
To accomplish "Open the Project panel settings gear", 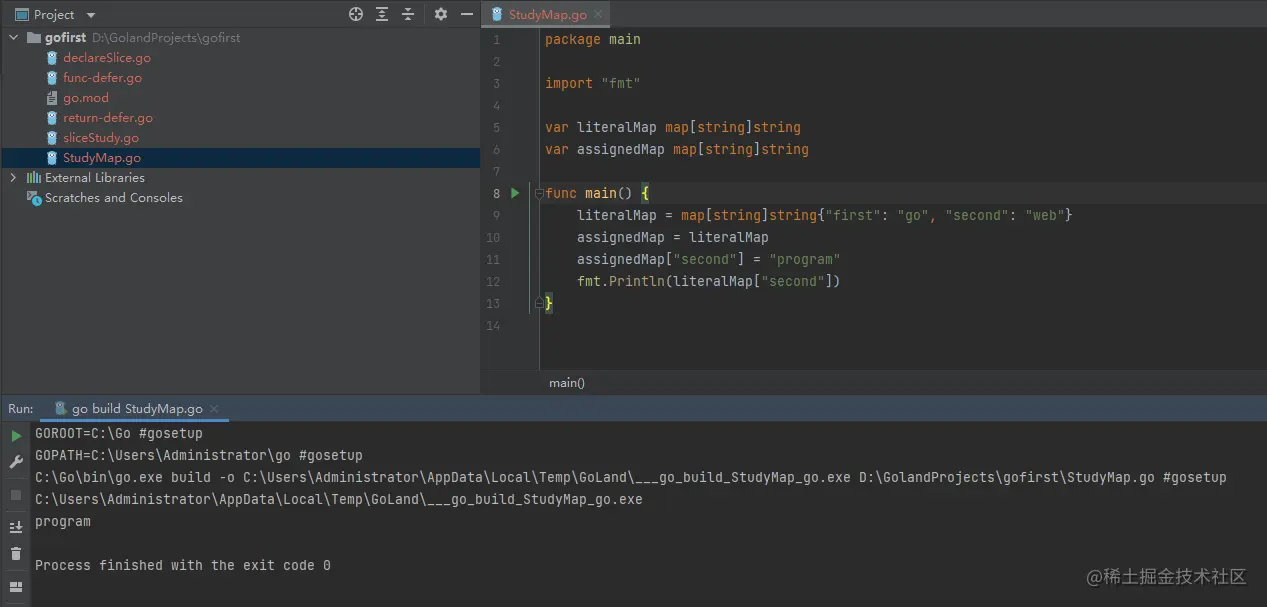I will click(441, 14).
